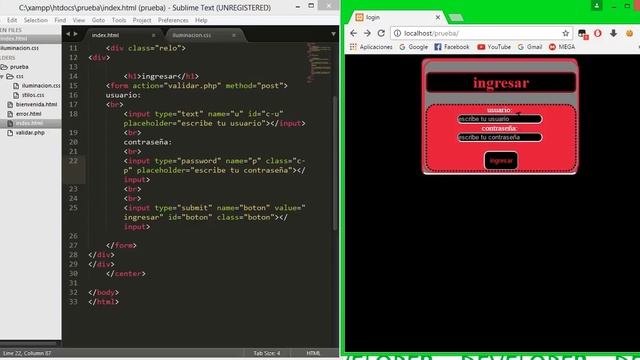Screen dimensions: 640x360
Task: Open the MEGA bookmark
Action: [x=562, y=47]
